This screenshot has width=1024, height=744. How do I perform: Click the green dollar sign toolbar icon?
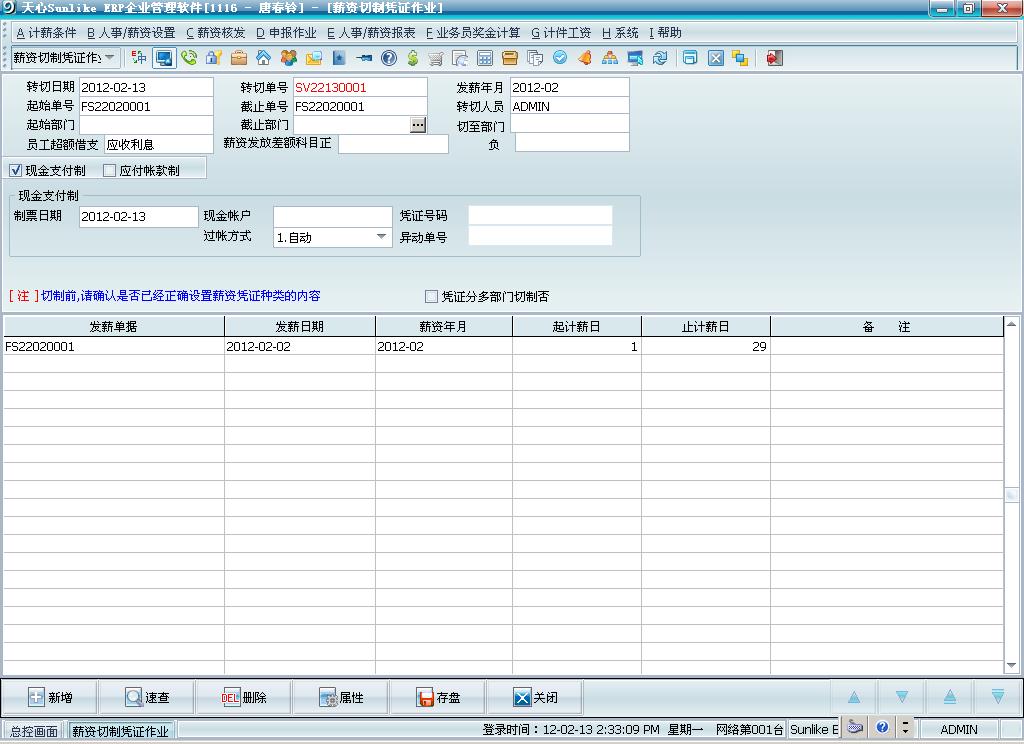point(413,57)
